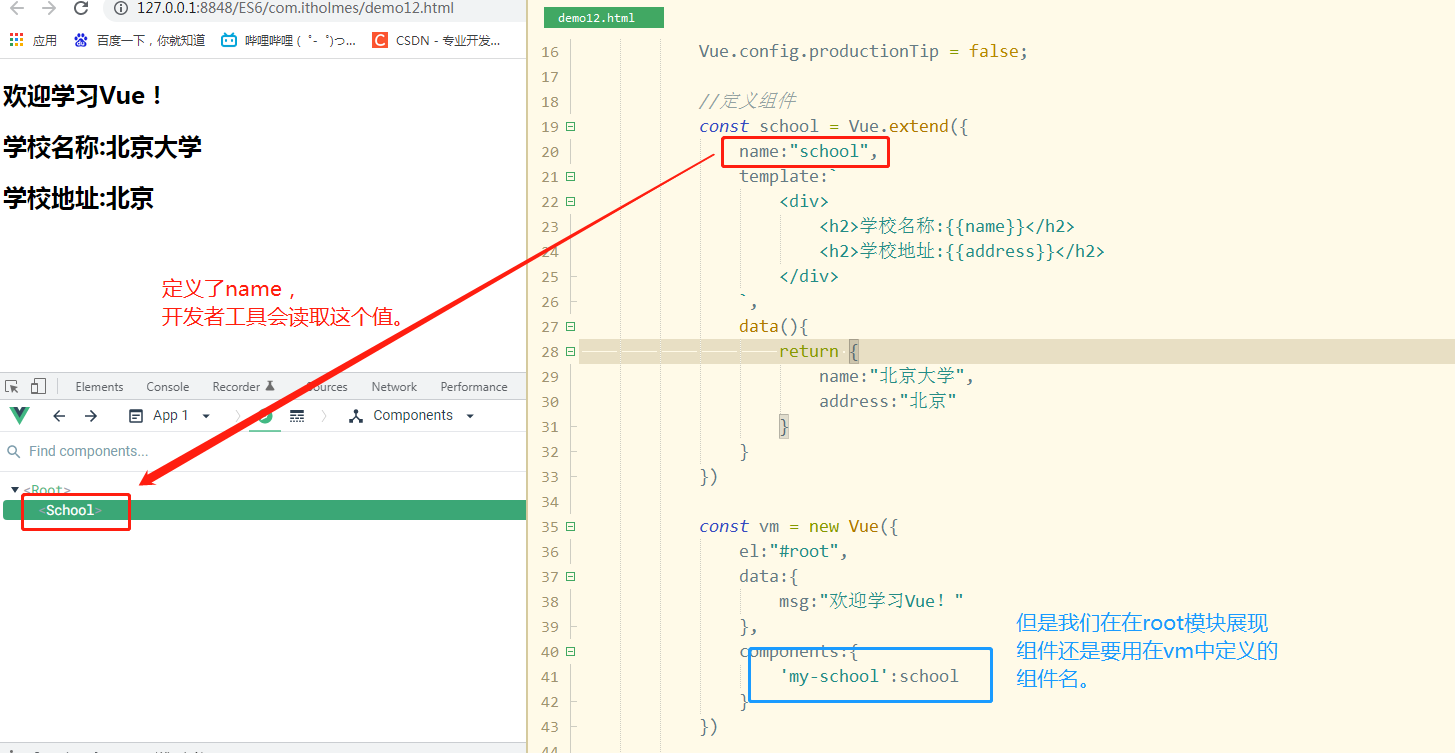The width and height of the screenshot is (1455, 753).
Task: Open the Performance tab
Action: (x=474, y=387)
